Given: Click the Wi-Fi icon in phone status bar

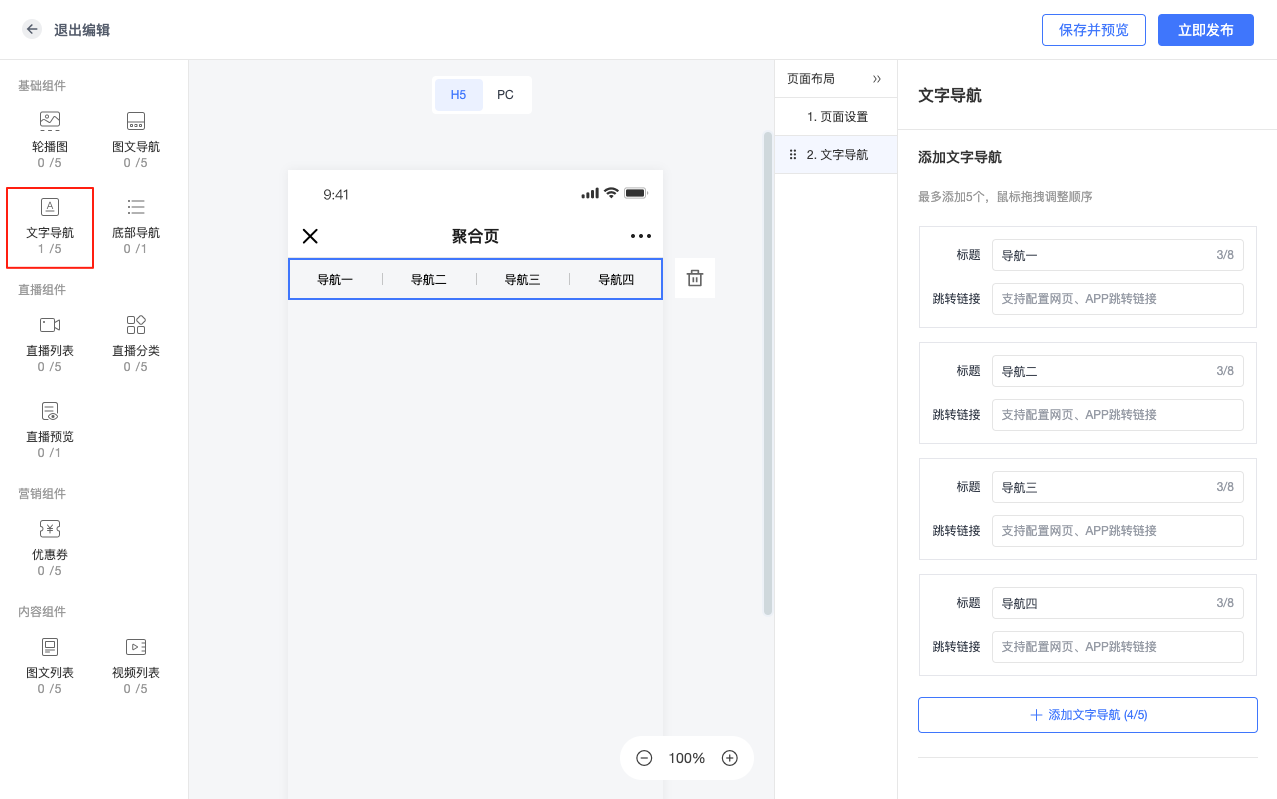Looking at the screenshot, I should click(x=611, y=193).
